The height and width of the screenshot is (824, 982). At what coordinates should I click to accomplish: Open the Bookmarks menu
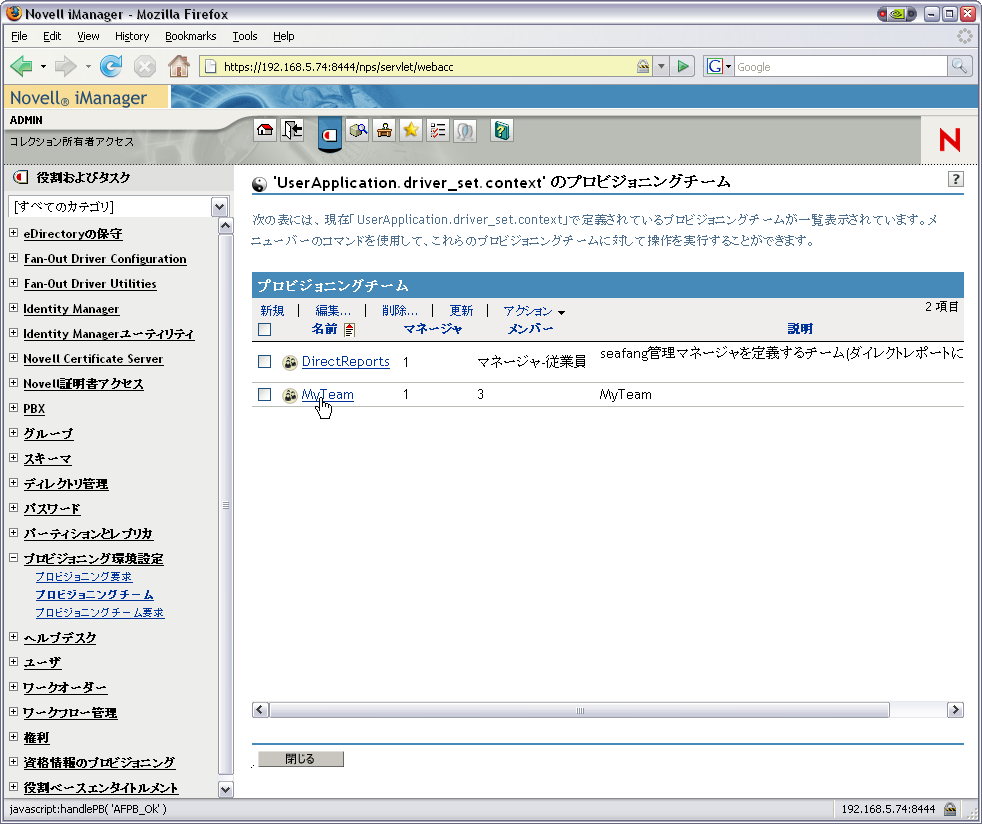tap(191, 36)
